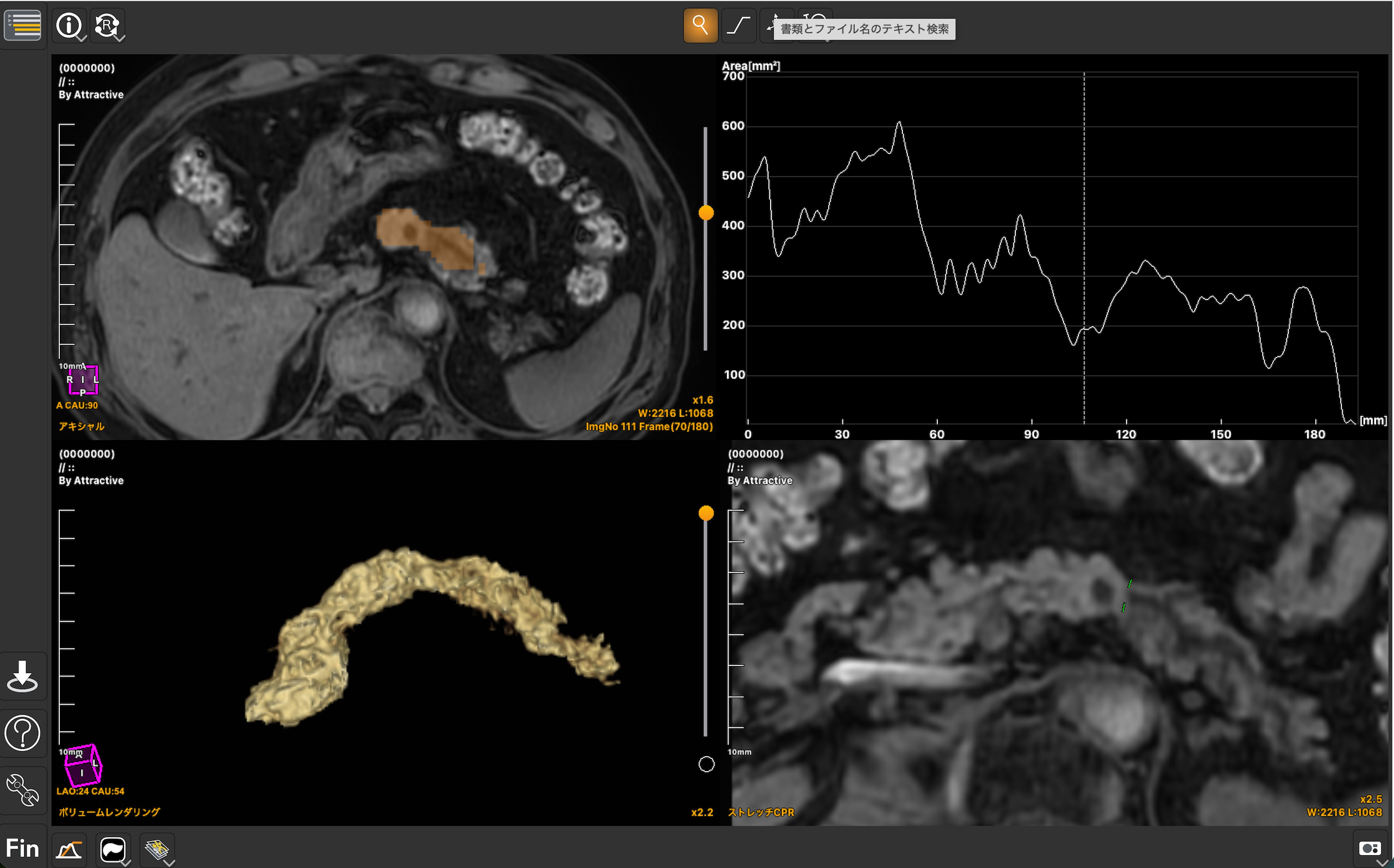
Task: Open the information overlay dropdown
Action: pos(69,26)
